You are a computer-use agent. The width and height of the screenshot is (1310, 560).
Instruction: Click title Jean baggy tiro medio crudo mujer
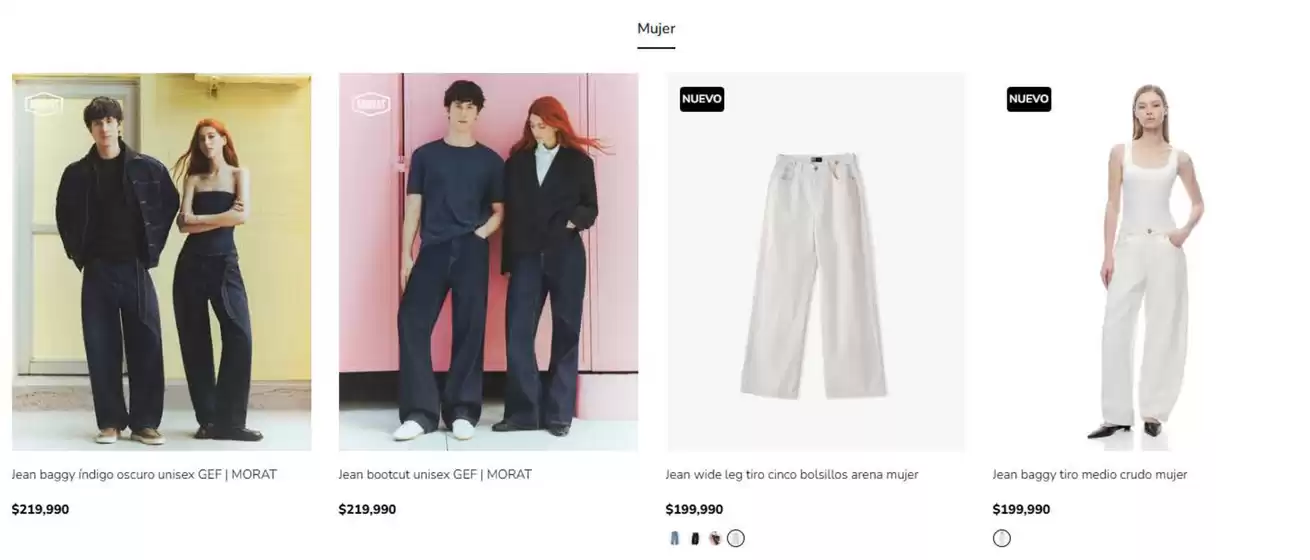(x=1090, y=475)
